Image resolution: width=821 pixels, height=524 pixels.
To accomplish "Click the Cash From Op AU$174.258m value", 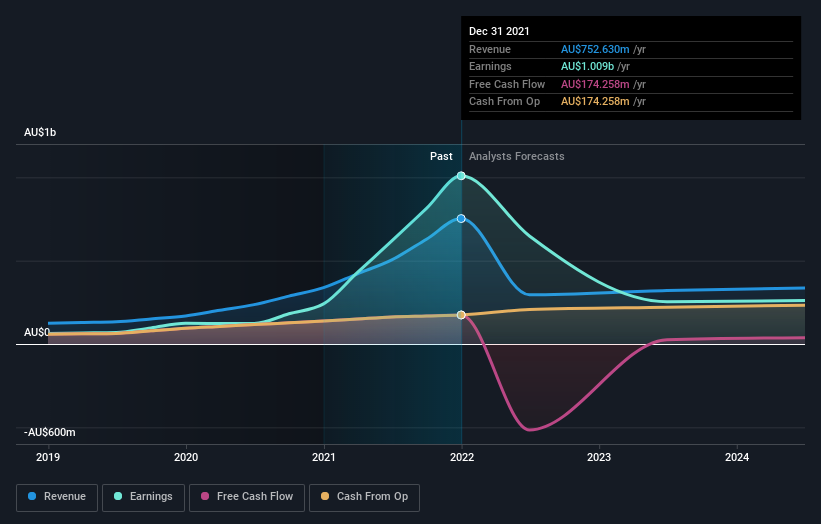I will [x=595, y=102].
